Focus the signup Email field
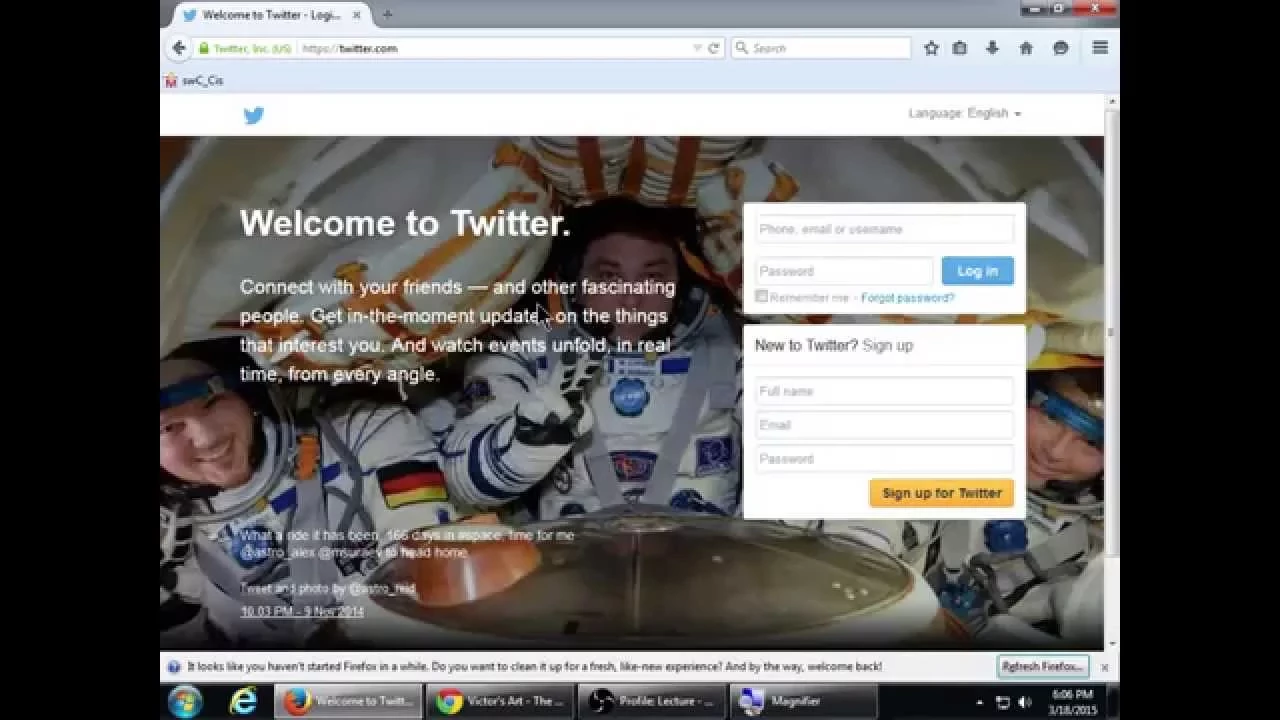Screen dimensions: 1280x720 (x=884, y=425)
